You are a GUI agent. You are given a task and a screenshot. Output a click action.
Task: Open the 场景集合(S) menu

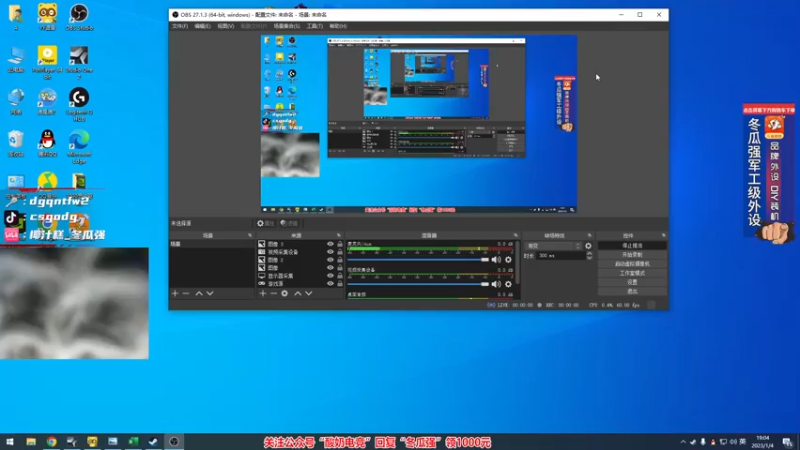[x=287, y=26]
